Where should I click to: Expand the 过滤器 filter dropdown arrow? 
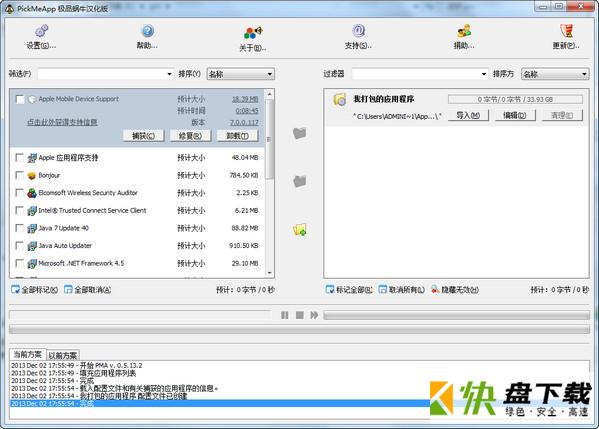(x=484, y=74)
